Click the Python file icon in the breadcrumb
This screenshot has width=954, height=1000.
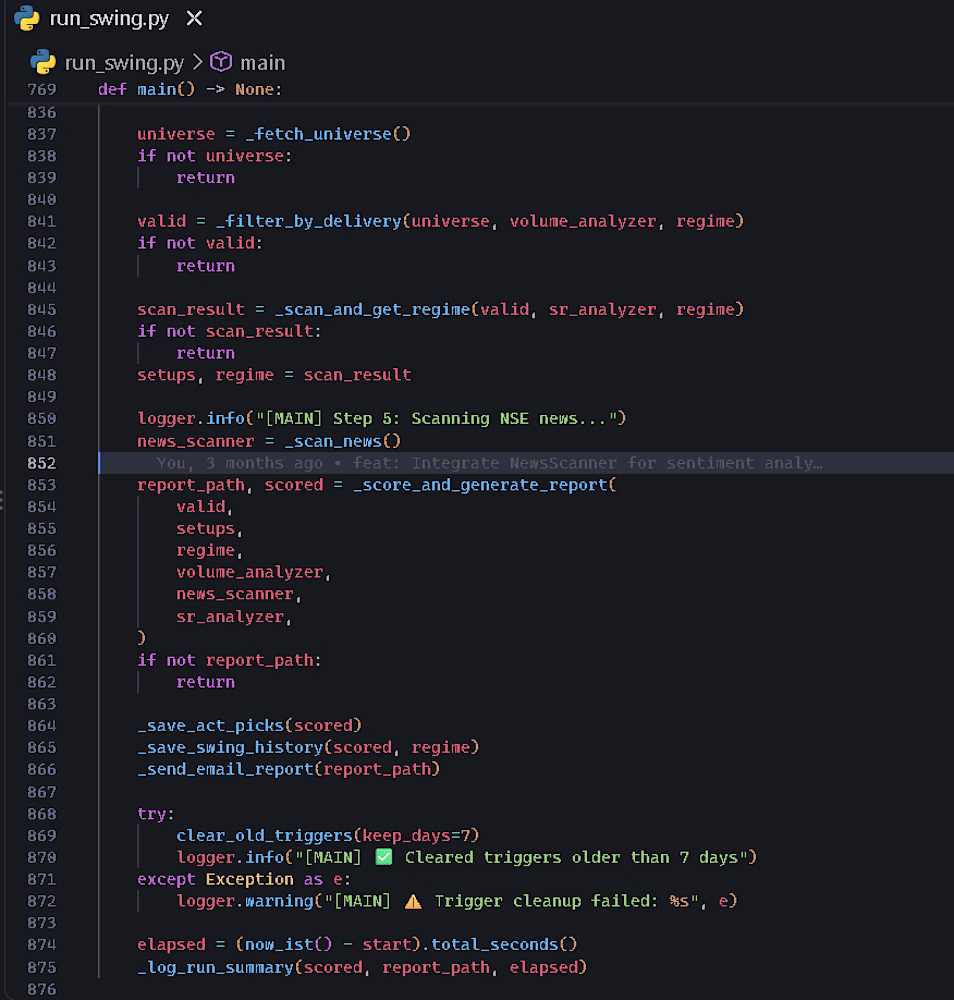pyautogui.click(x=43, y=62)
